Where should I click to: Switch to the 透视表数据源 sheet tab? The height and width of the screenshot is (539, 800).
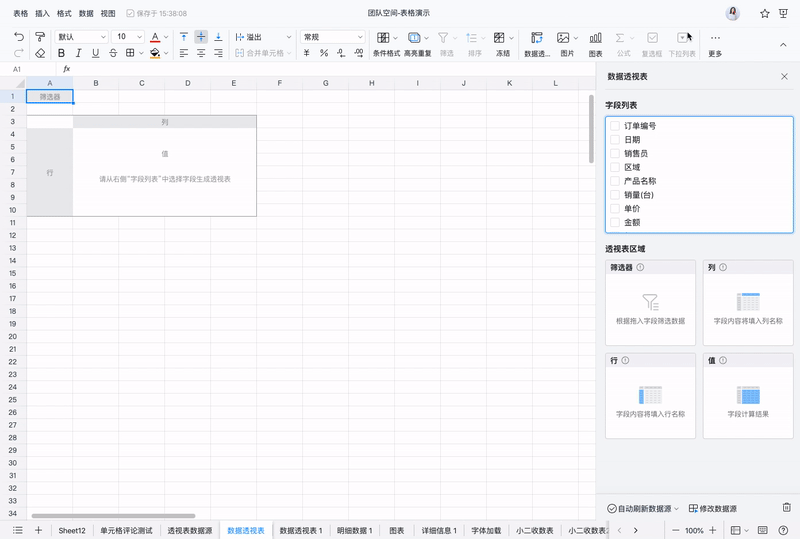[190, 530]
